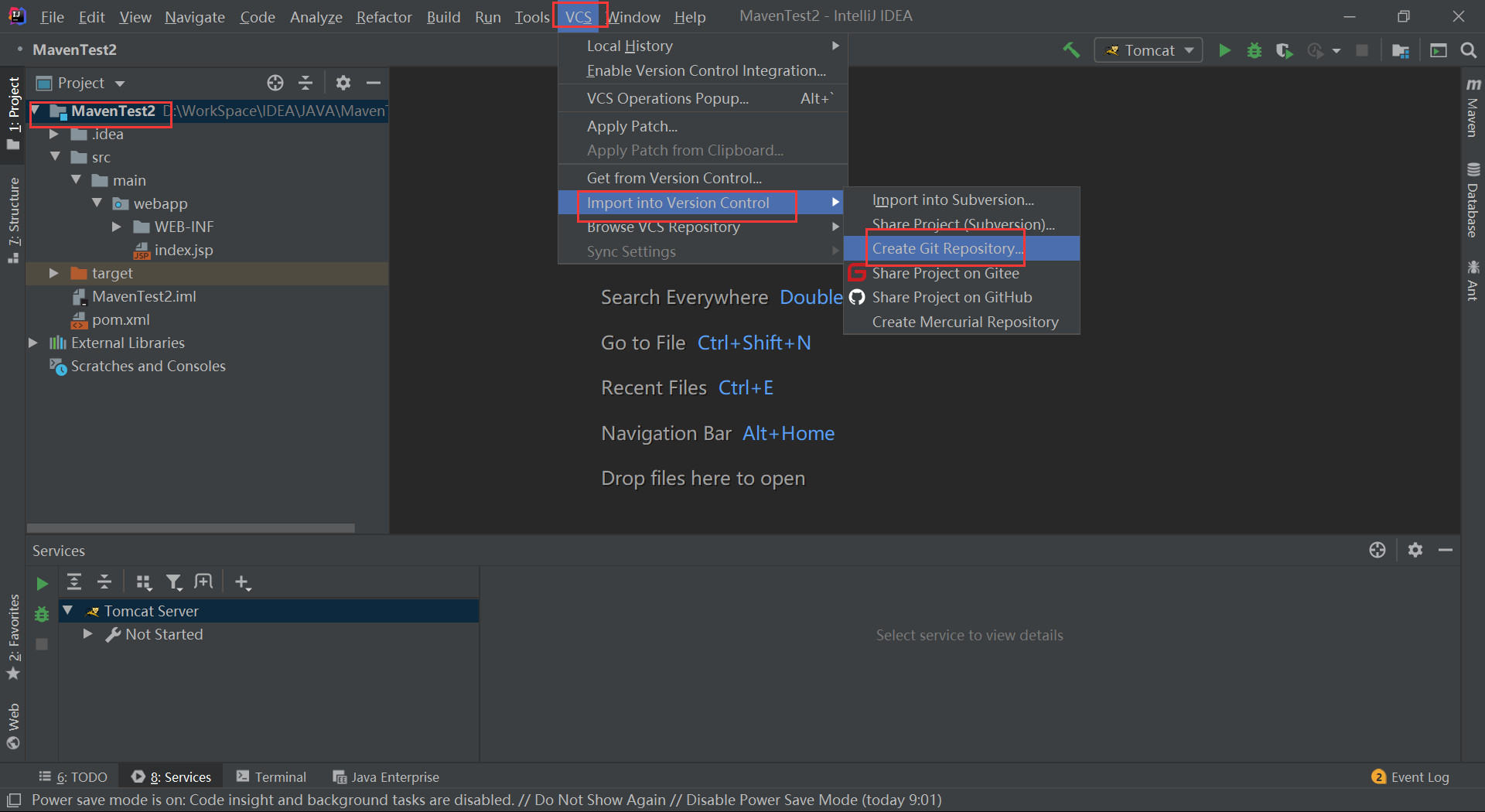1485x812 pixels.
Task: Switch to the Terminal tab
Action: coord(271,777)
